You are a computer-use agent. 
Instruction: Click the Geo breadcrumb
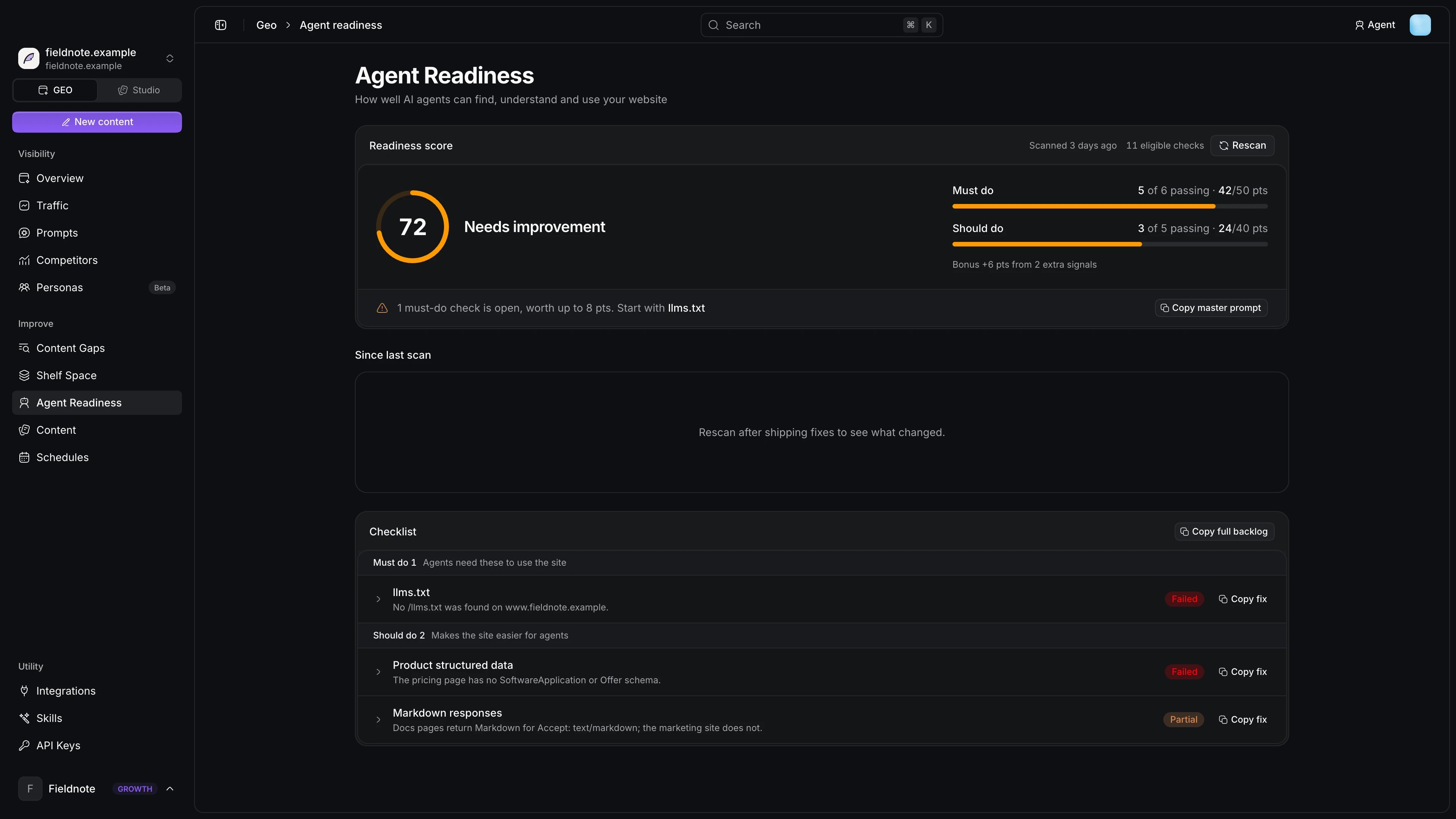(266, 25)
